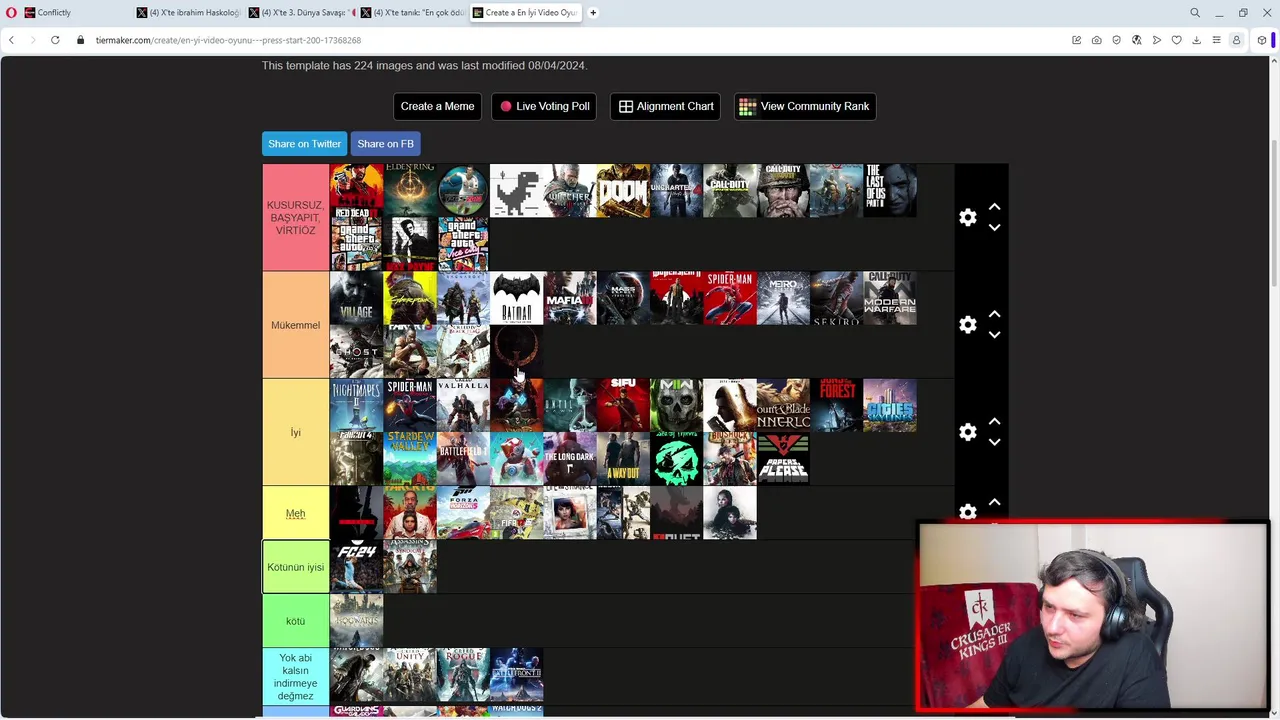Click the KUSURSUZ, BAŞYAPIT, VİRTÜÖZ tier label
Screen dimensions: 1280x720
tap(295, 218)
